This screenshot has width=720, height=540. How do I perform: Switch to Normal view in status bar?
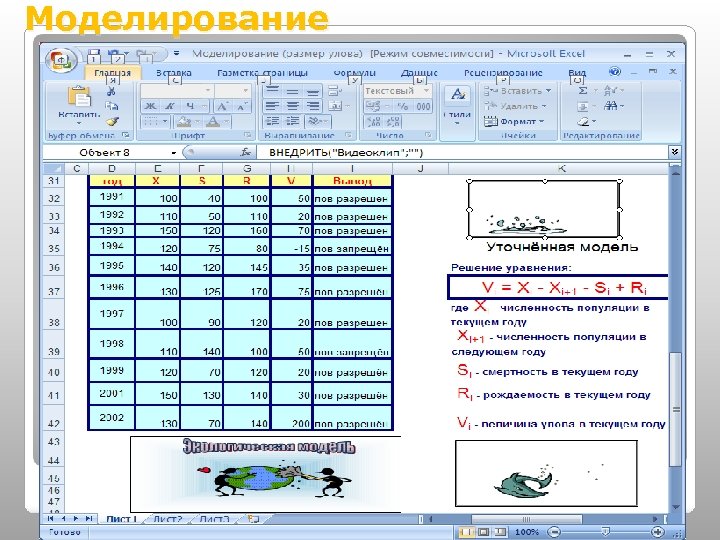point(467,532)
